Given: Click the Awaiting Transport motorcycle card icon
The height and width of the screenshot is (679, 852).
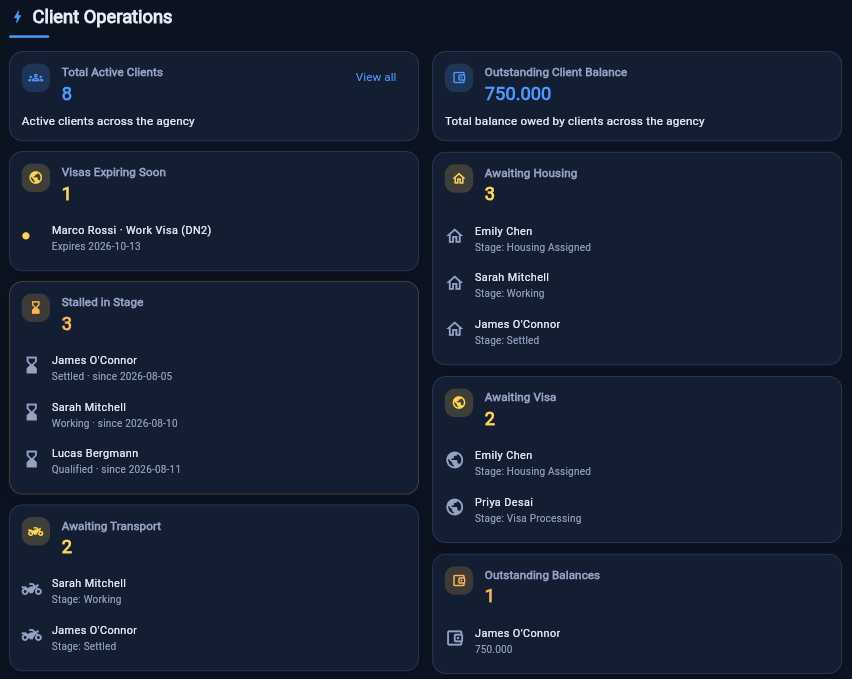Looking at the screenshot, I should coord(36,531).
